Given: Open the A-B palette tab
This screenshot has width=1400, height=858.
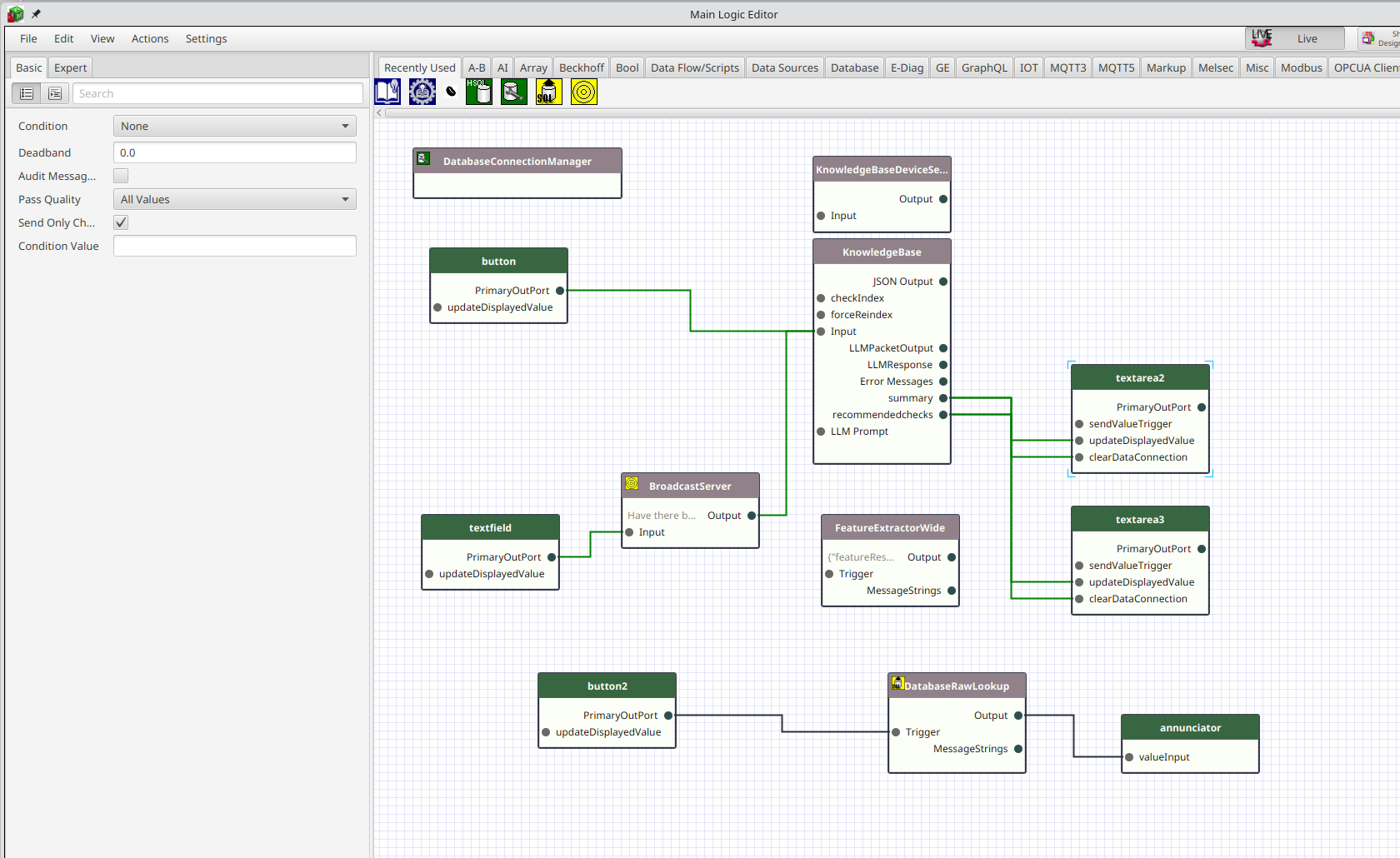Looking at the screenshot, I should point(477,67).
